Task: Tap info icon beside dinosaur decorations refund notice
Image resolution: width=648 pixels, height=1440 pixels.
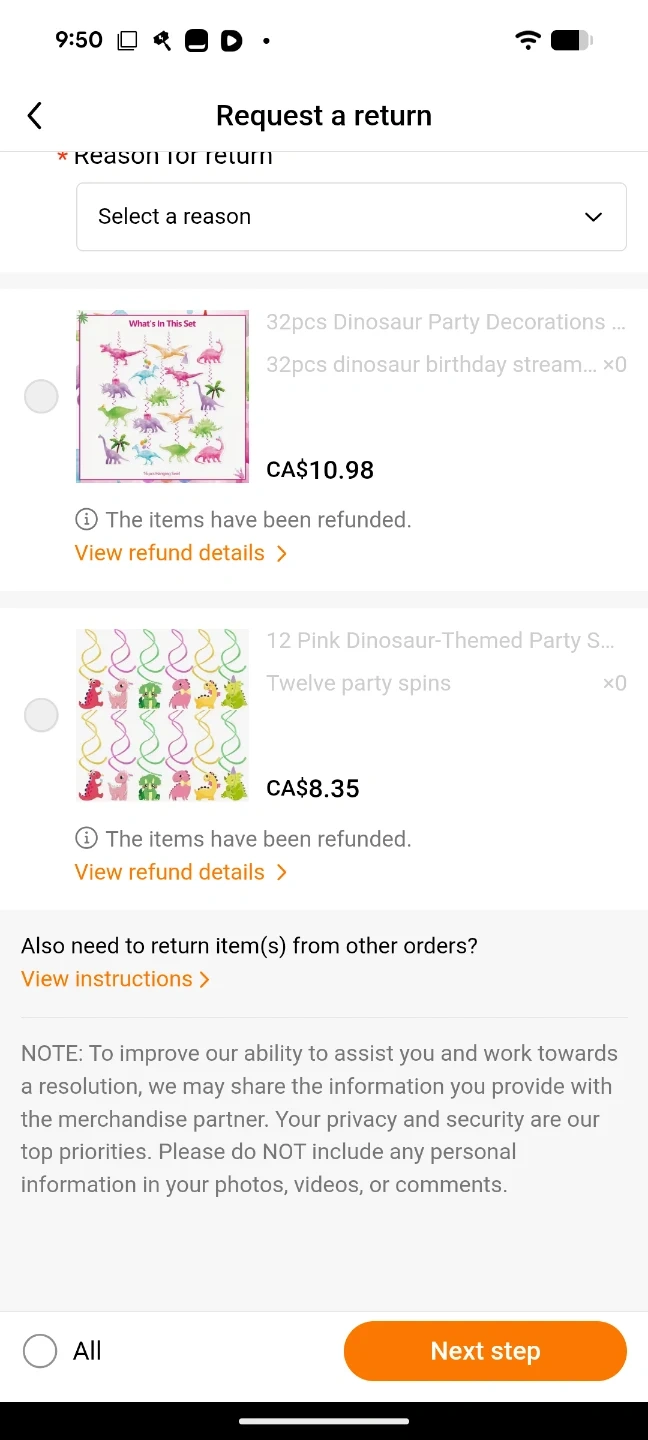Action: (87, 520)
